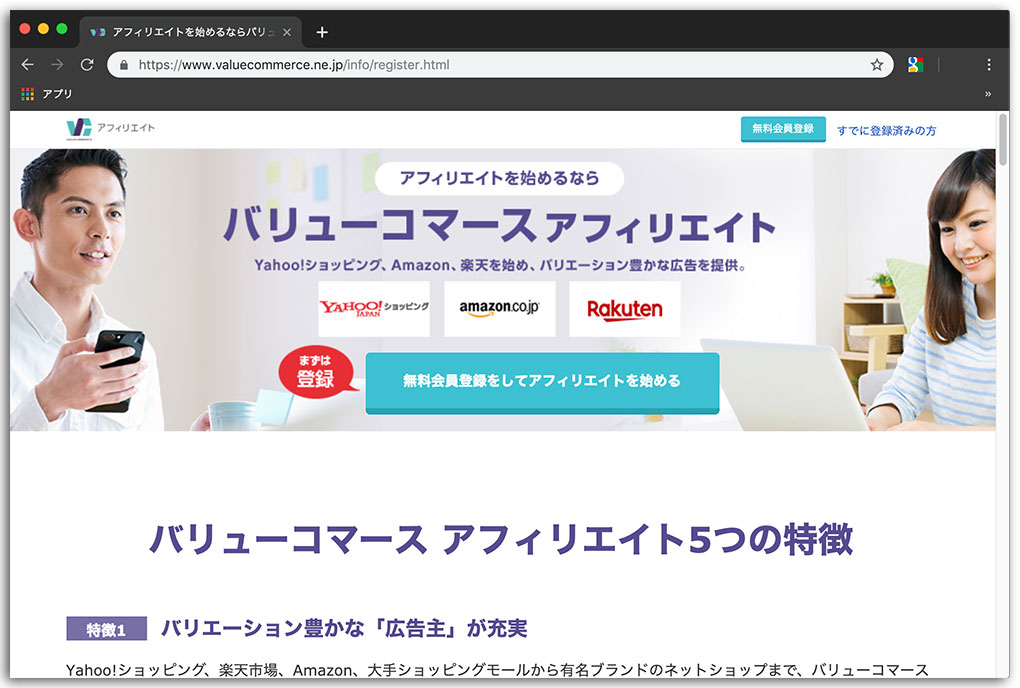The width and height of the screenshot is (1020, 688).
Task: Click the page scrollbar on the right
Action: coord(1004,140)
